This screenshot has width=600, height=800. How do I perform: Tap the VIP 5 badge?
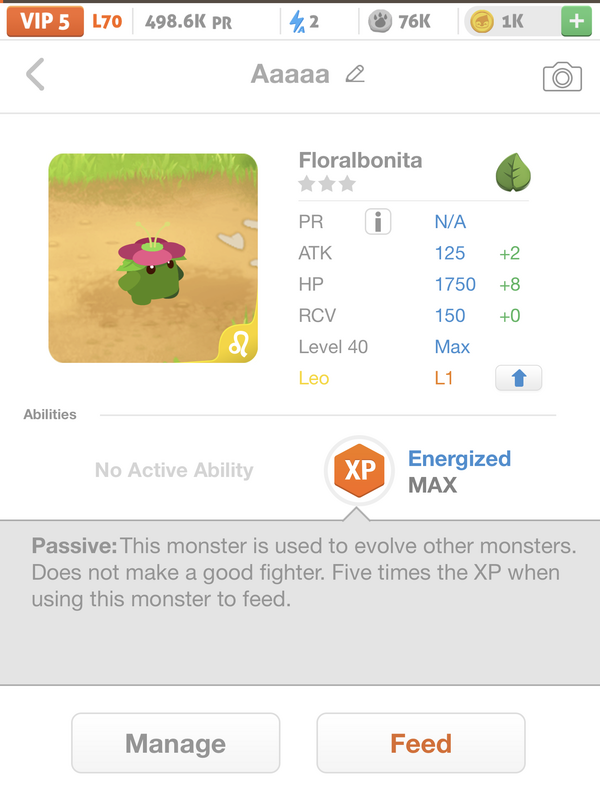(x=44, y=21)
